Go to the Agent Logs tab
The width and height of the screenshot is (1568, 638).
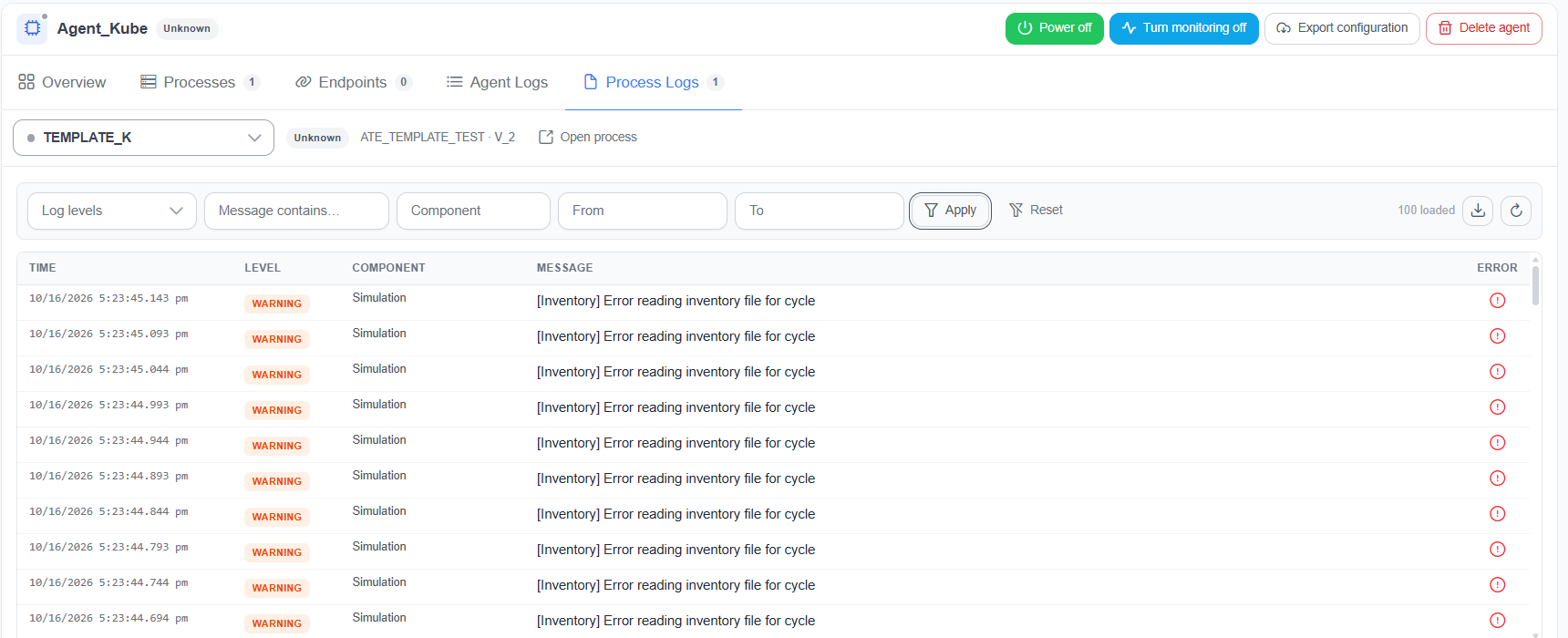[498, 82]
